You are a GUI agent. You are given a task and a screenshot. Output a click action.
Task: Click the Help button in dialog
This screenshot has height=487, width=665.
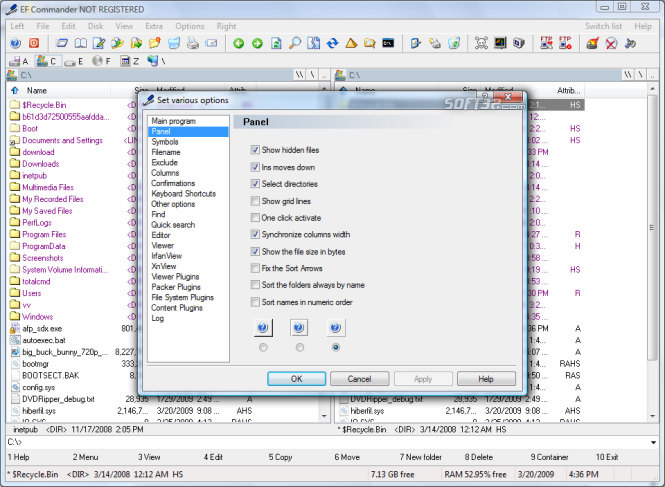pos(486,379)
